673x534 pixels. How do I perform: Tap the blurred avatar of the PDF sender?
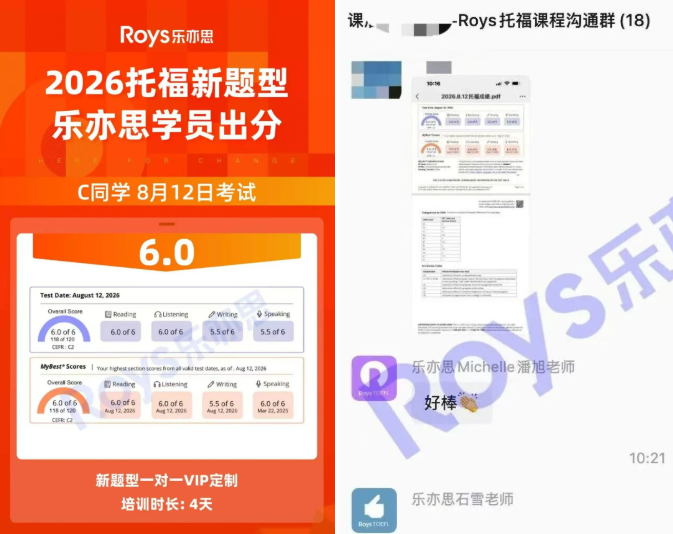tap(376, 80)
